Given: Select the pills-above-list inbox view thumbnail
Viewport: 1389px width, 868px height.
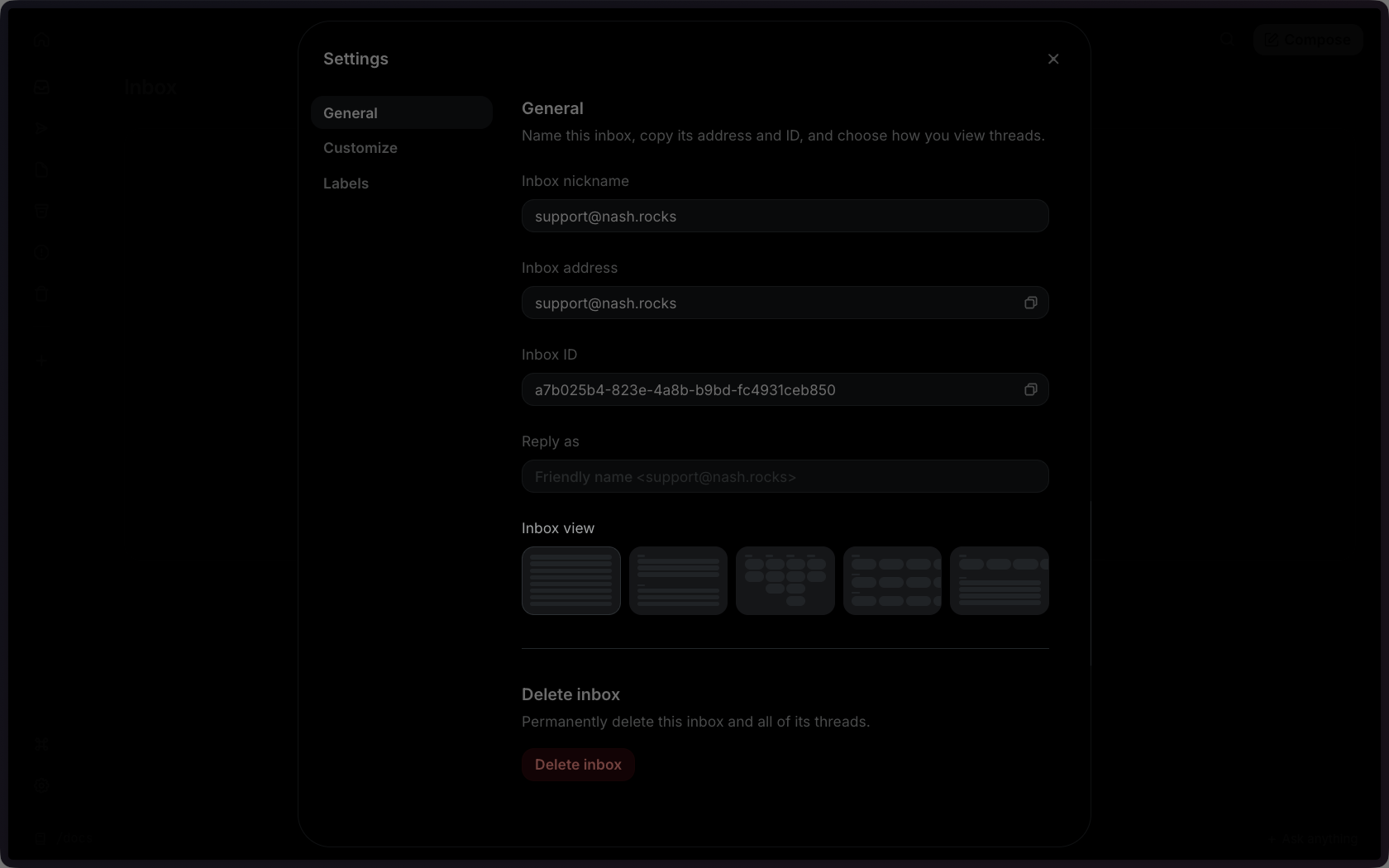Looking at the screenshot, I should click(1000, 580).
